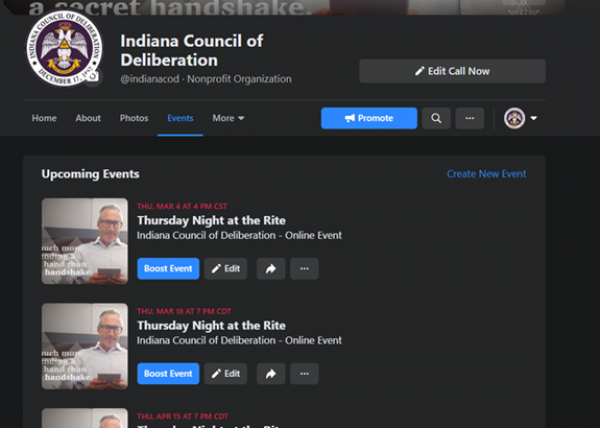Expand the More tab dropdown
Viewport: 600px width, 428px height.
pyautogui.click(x=228, y=118)
